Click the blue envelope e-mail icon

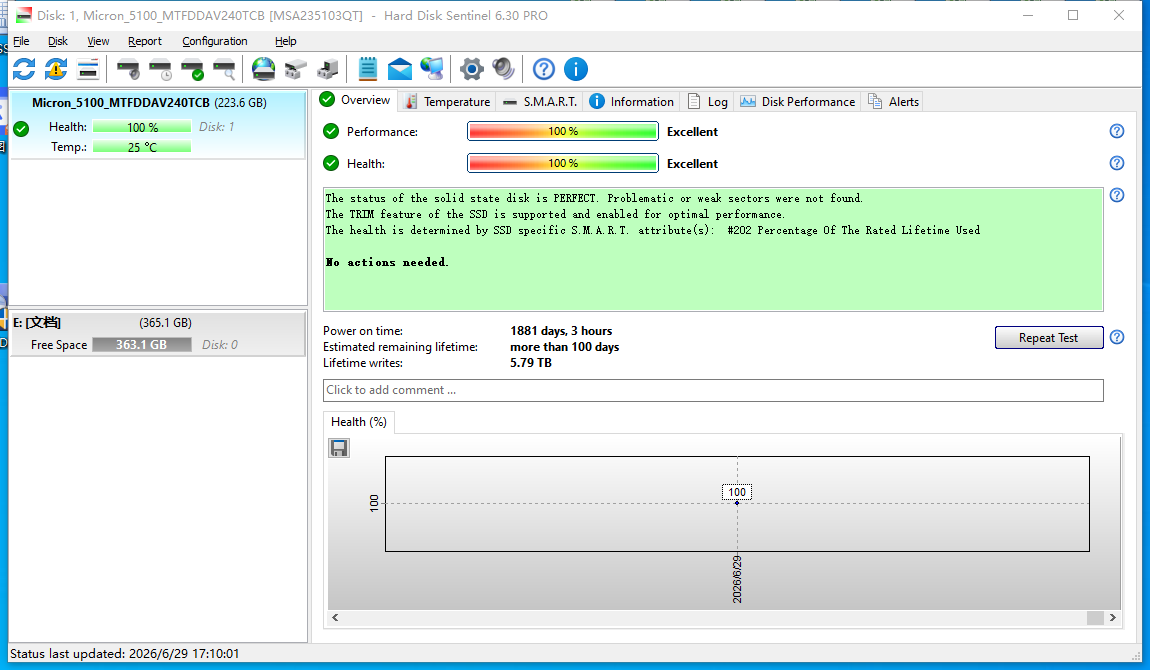pos(400,70)
